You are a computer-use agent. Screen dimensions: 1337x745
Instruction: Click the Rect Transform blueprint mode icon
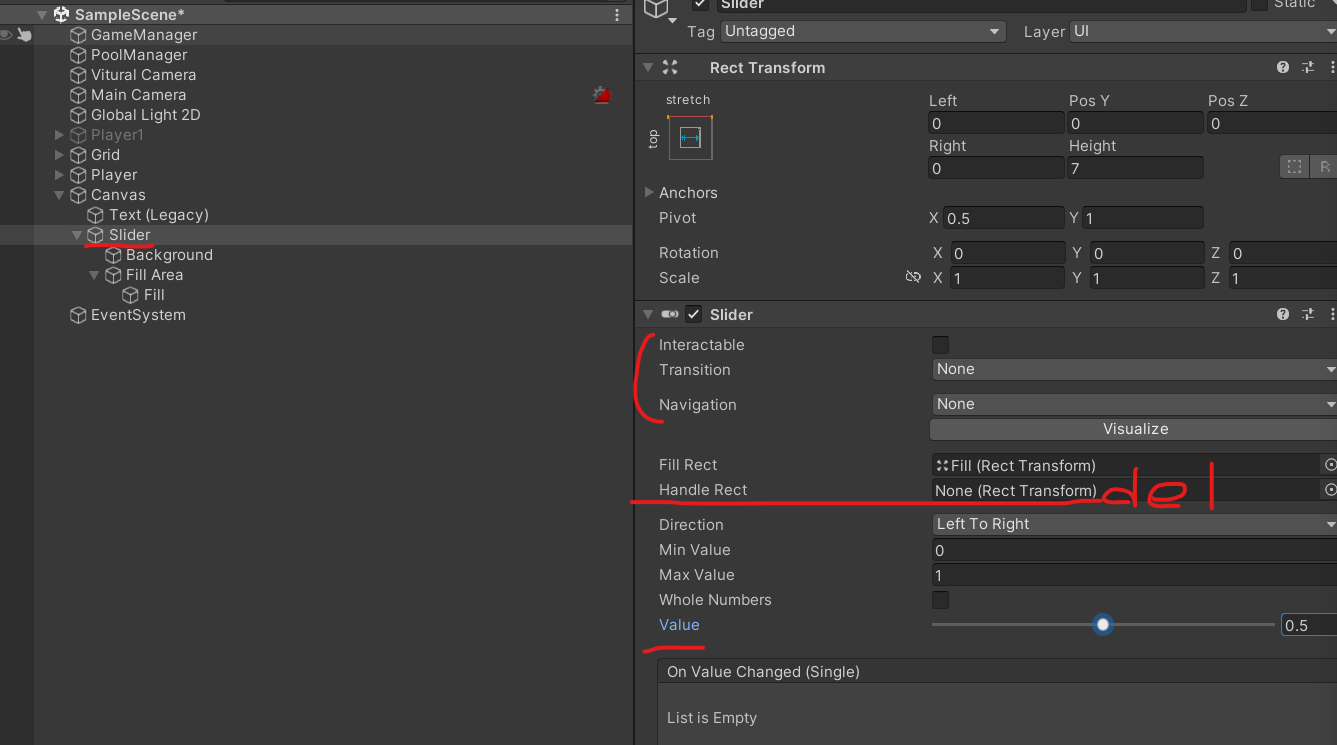click(x=1294, y=167)
